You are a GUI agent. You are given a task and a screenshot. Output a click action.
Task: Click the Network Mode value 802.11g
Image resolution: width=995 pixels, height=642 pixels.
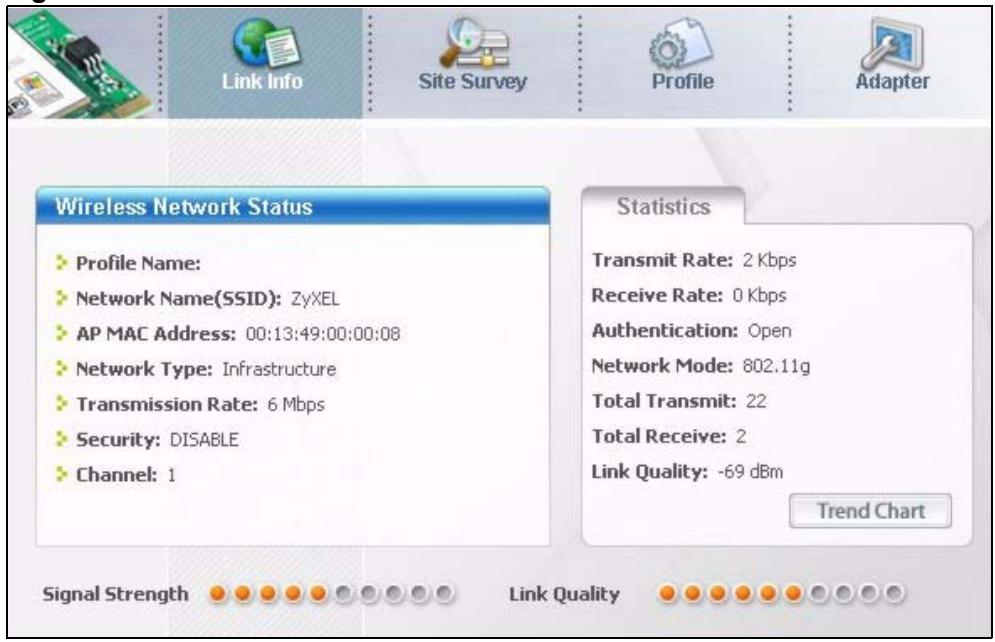776,366
